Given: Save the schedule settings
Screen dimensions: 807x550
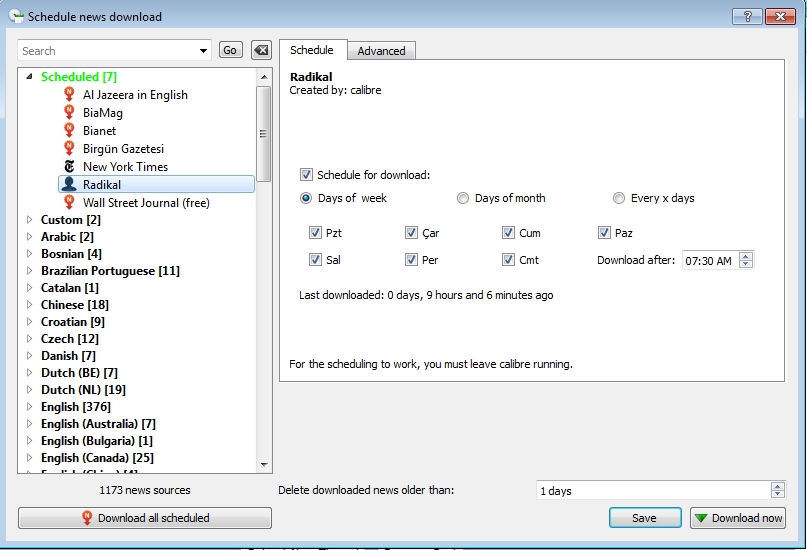Looking at the screenshot, I should click(645, 518).
